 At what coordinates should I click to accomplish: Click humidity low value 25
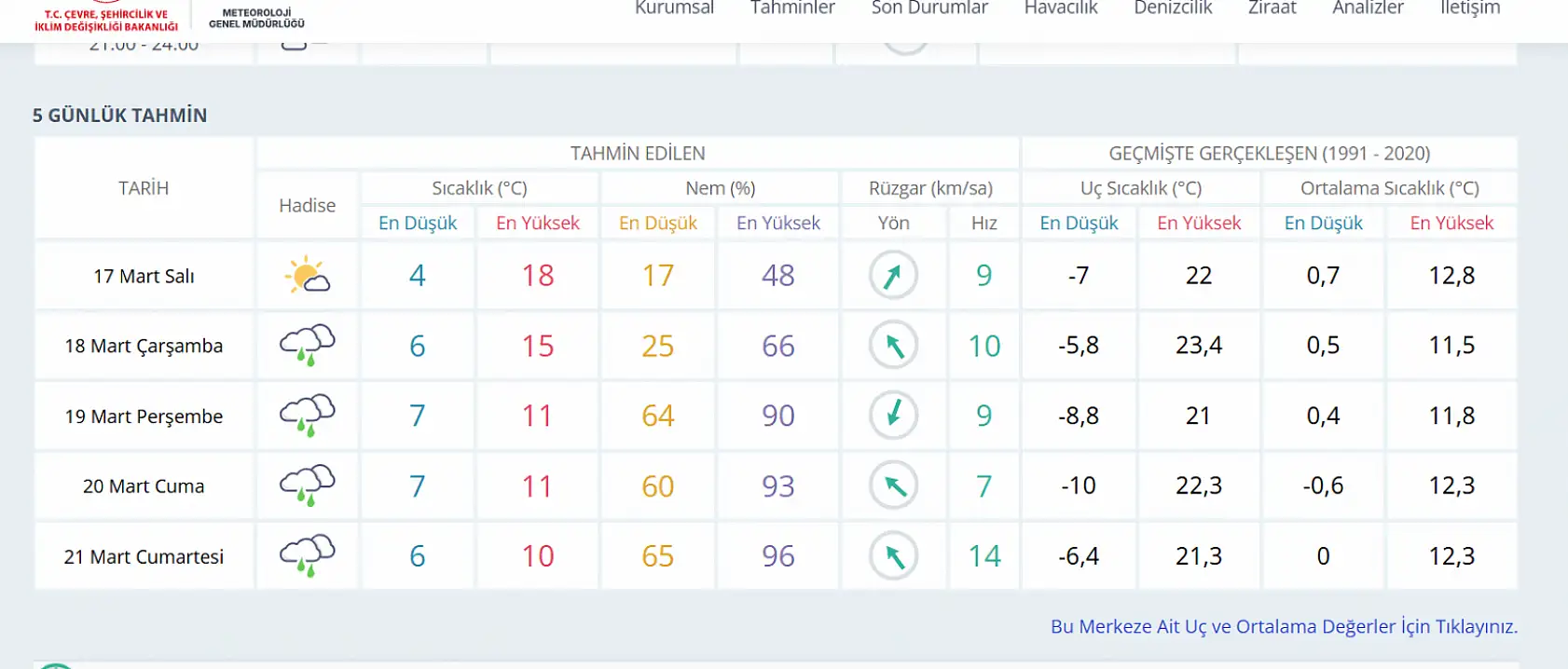click(x=657, y=346)
